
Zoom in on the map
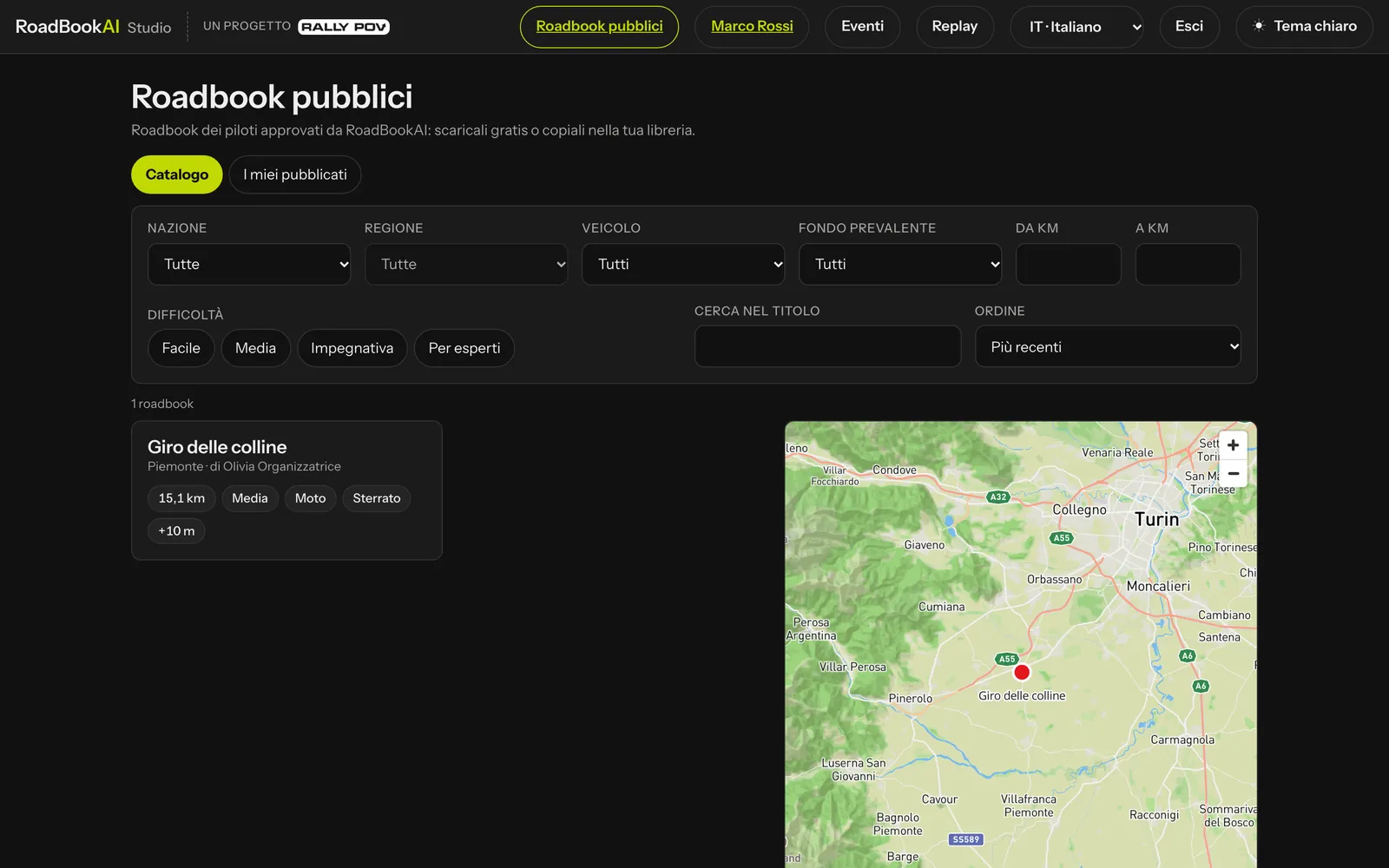click(1233, 445)
